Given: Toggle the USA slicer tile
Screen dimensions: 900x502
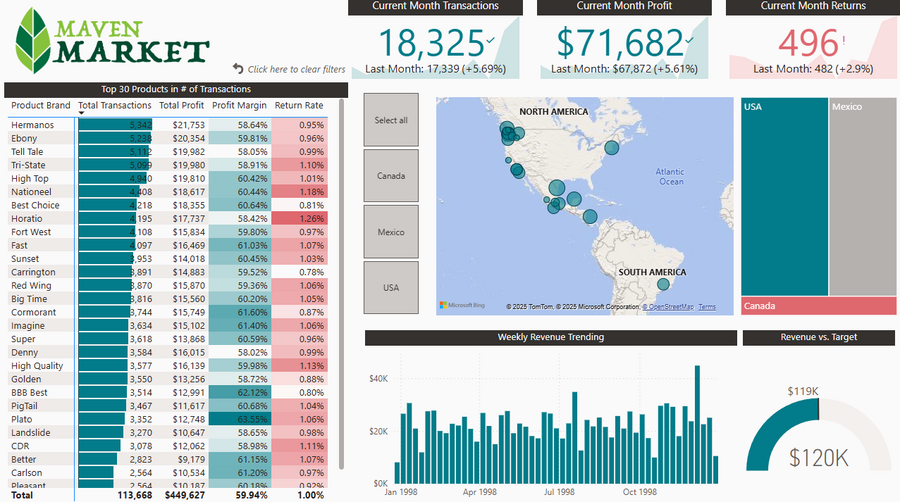Looking at the screenshot, I should coord(391,288).
